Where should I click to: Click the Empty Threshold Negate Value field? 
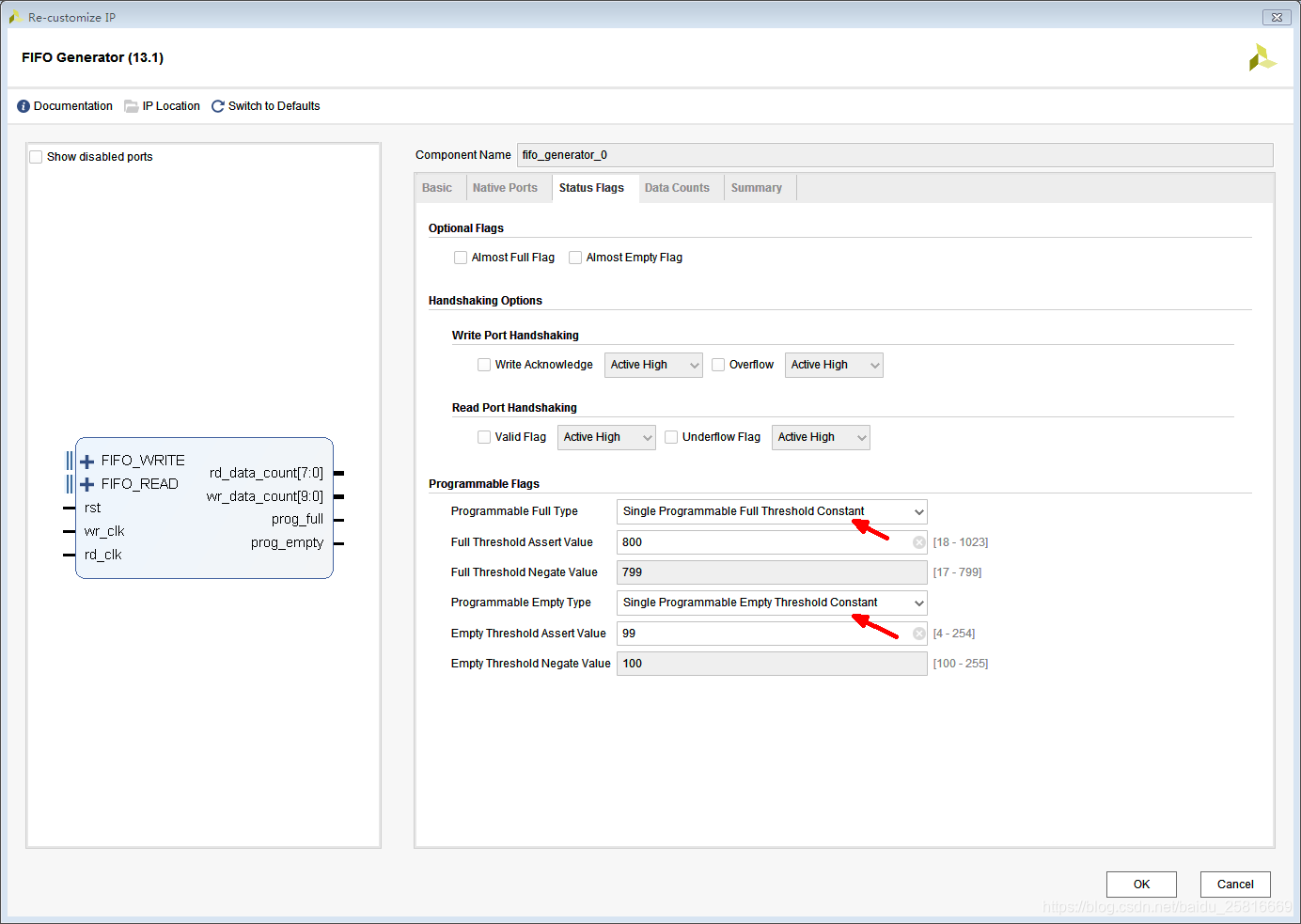click(x=772, y=664)
